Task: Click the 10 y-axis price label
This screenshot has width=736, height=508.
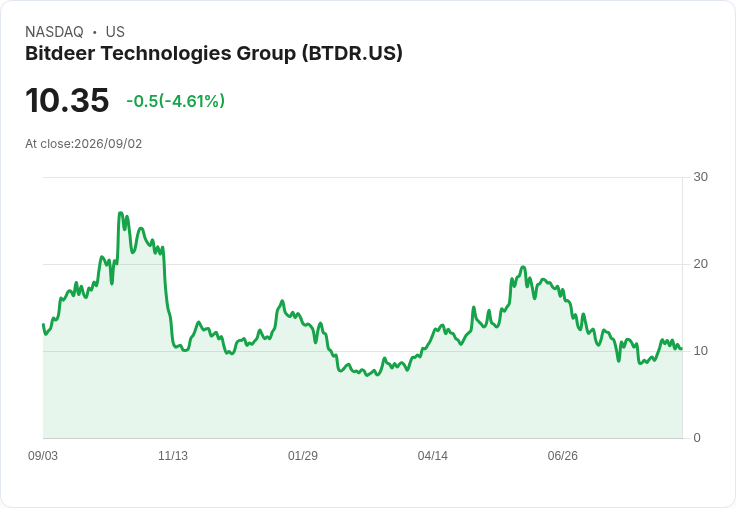Action: (x=700, y=351)
